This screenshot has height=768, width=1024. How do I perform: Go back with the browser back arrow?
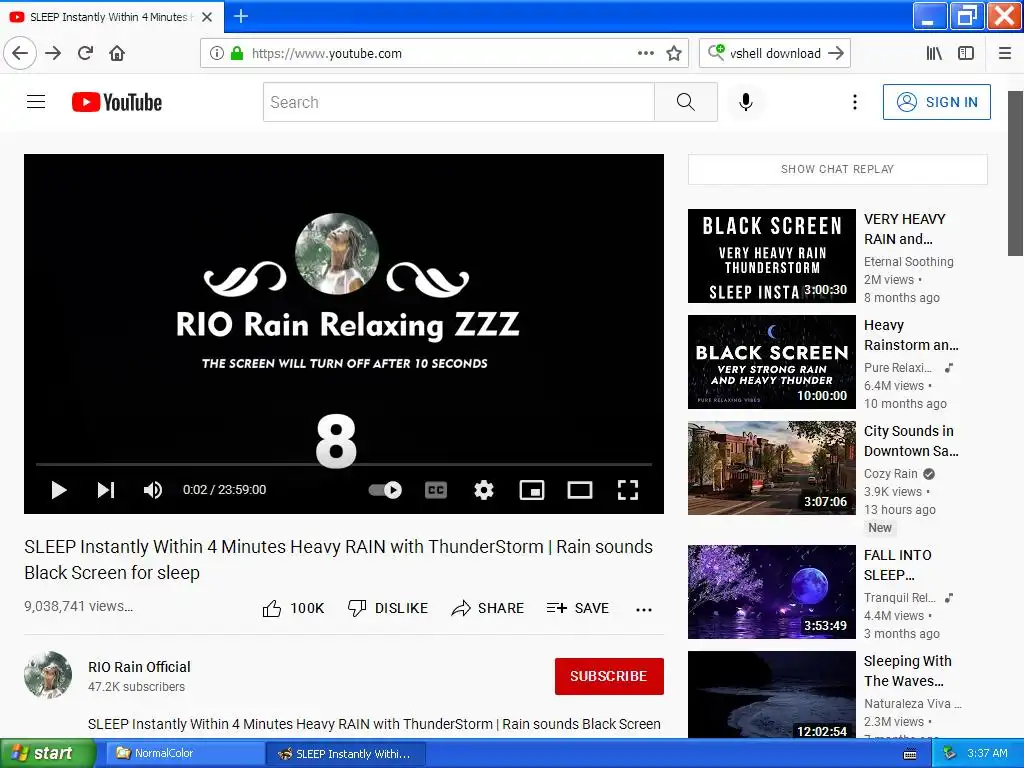[20, 53]
